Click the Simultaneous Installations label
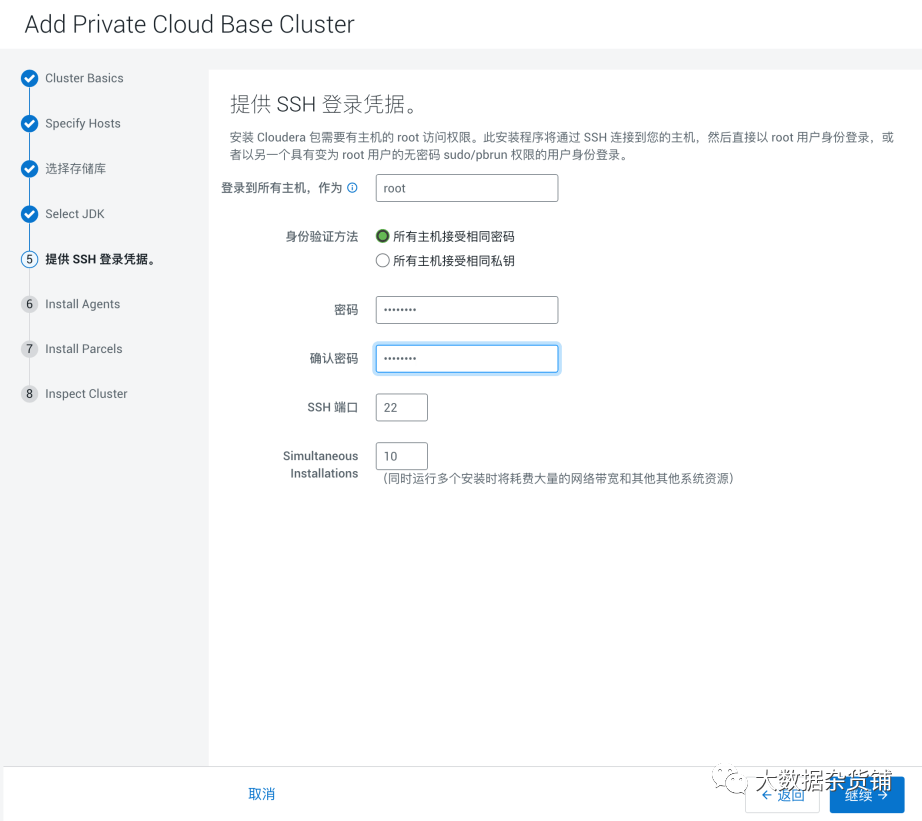Image resolution: width=922 pixels, height=821 pixels. point(320,465)
